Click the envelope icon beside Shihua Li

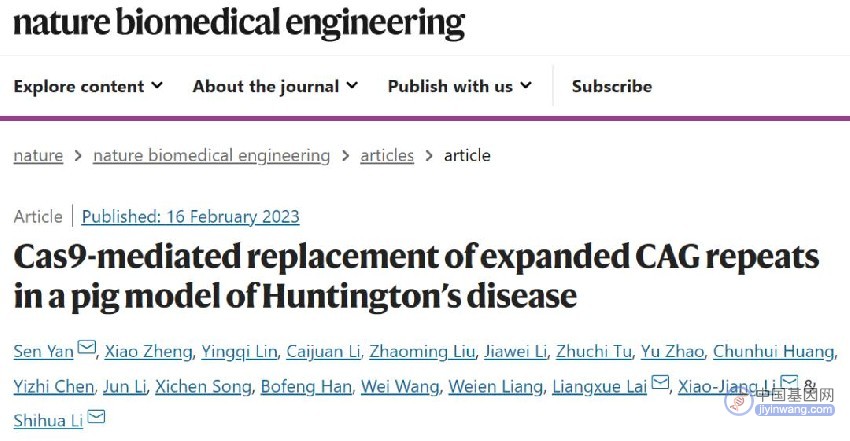[x=96, y=416]
